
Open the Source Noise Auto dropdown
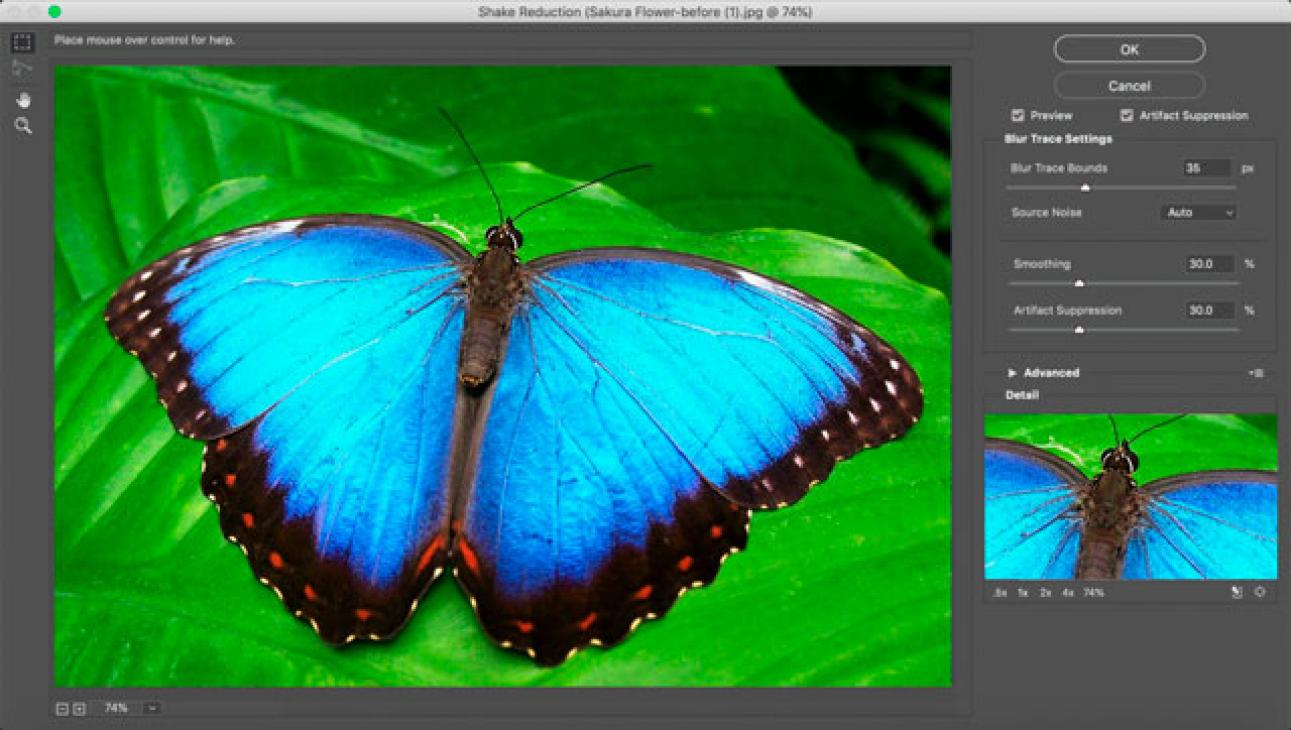point(1199,213)
